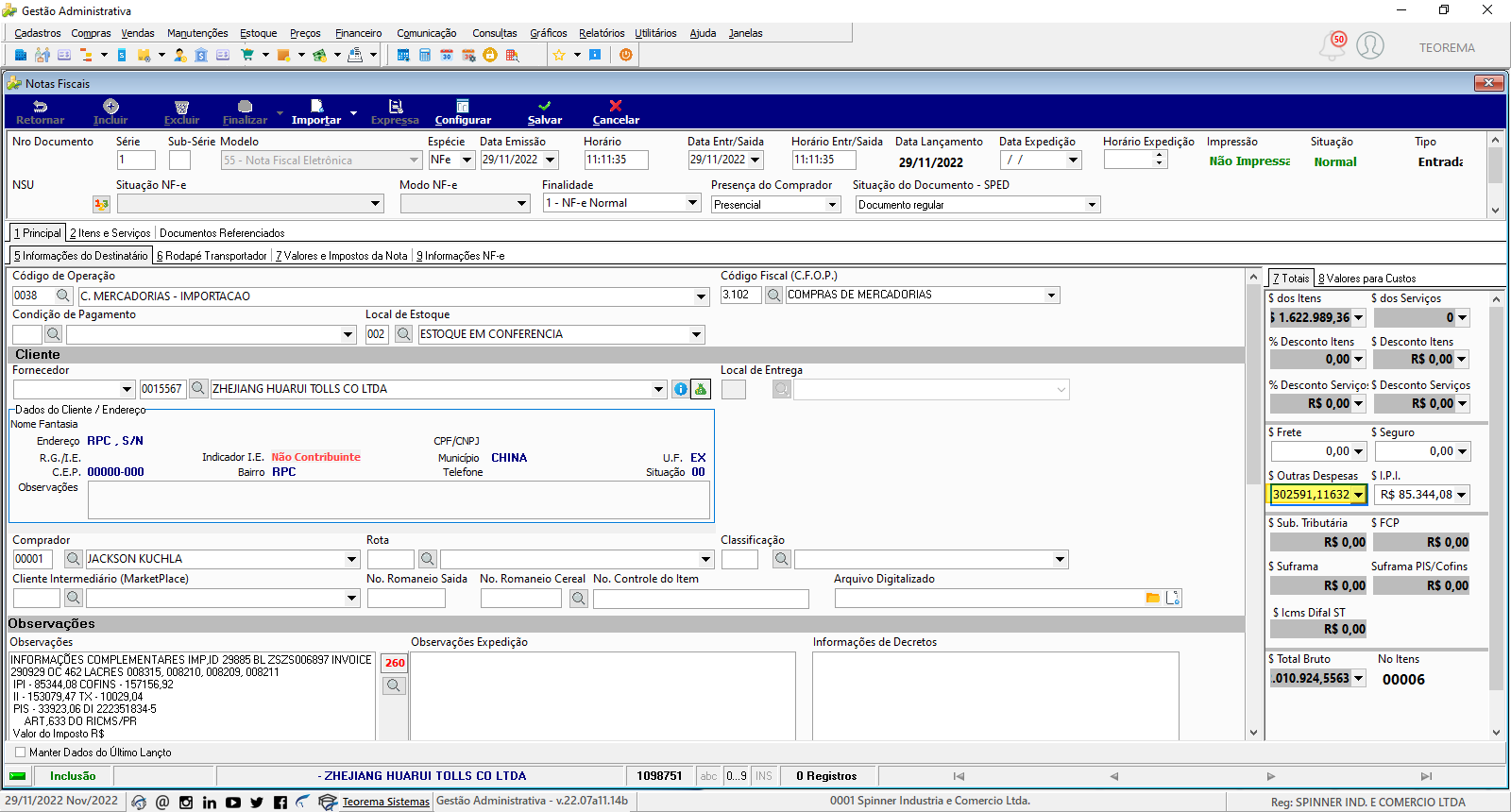Open the Financeiro menu
1511x812 pixels.
pyautogui.click(x=359, y=33)
